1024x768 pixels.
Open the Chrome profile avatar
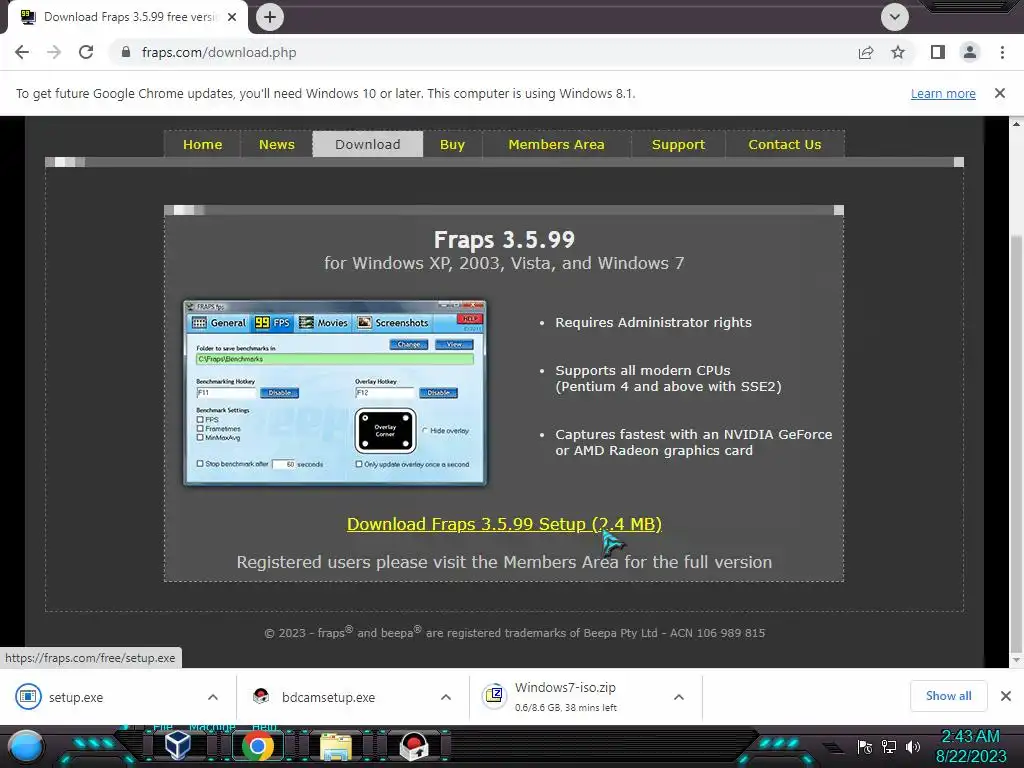(970, 52)
